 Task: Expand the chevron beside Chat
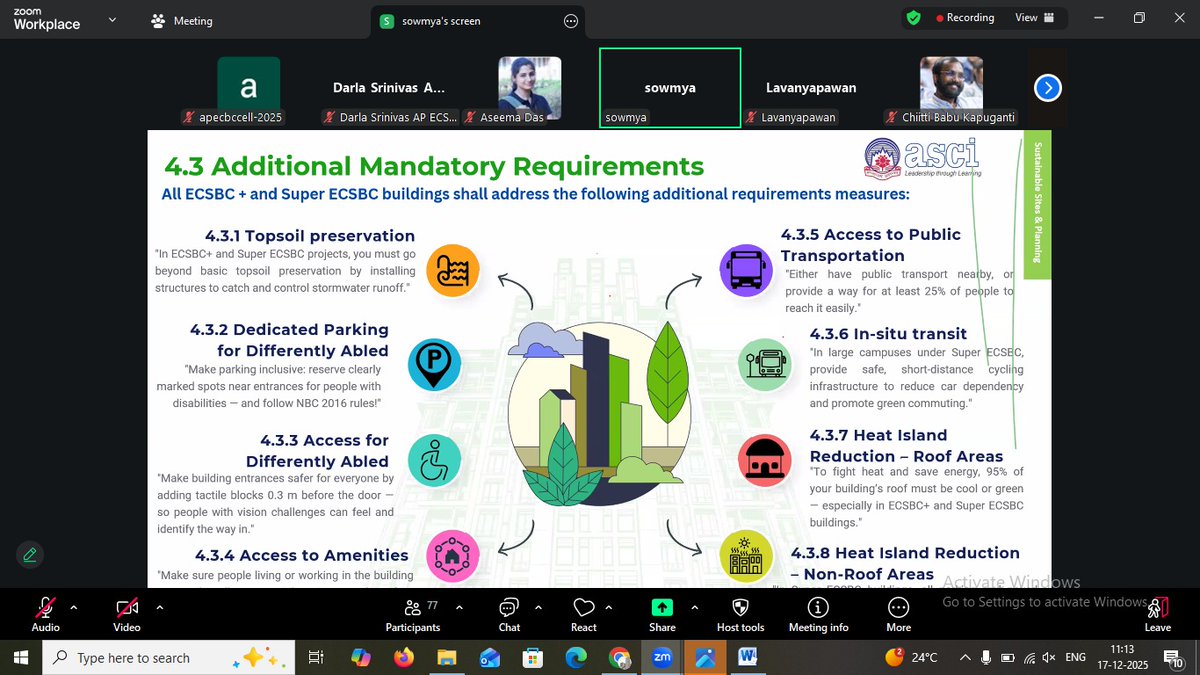(x=538, y=606)
